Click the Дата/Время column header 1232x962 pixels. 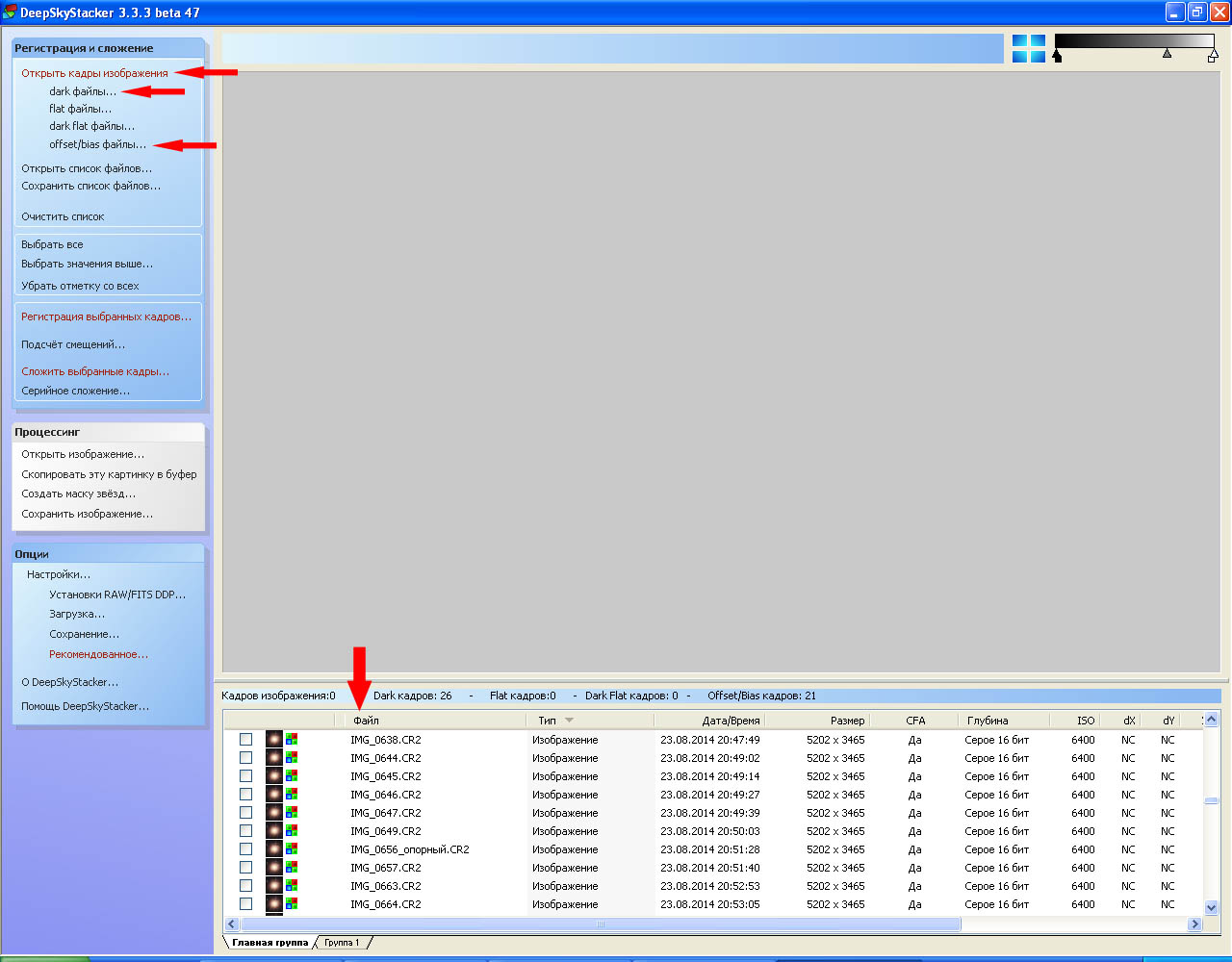tap(731, 721)
